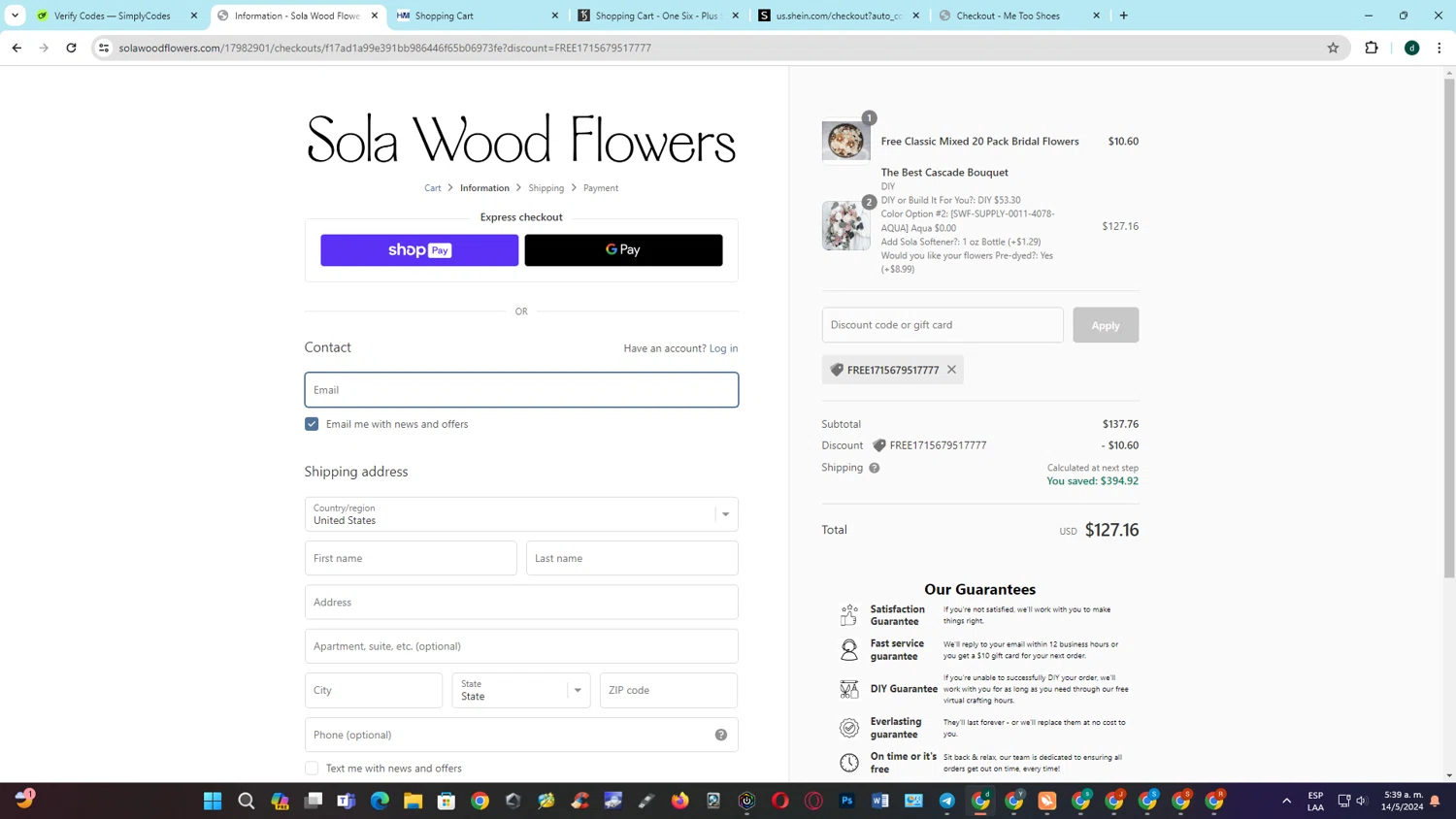
Task: View site information icon in address bar
Action: click(x=104, y=48)
